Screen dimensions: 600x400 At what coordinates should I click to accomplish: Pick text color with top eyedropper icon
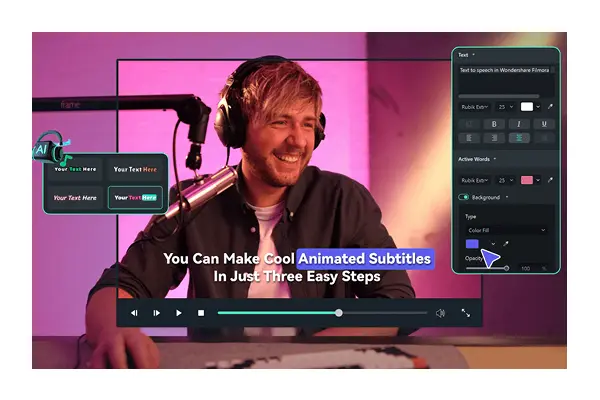point(549,106)
